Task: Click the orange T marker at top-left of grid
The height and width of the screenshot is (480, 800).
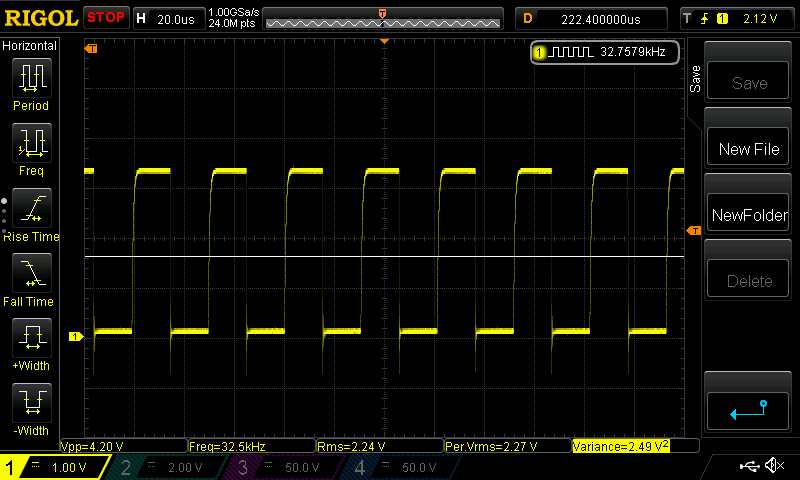Action: [91, 48]
